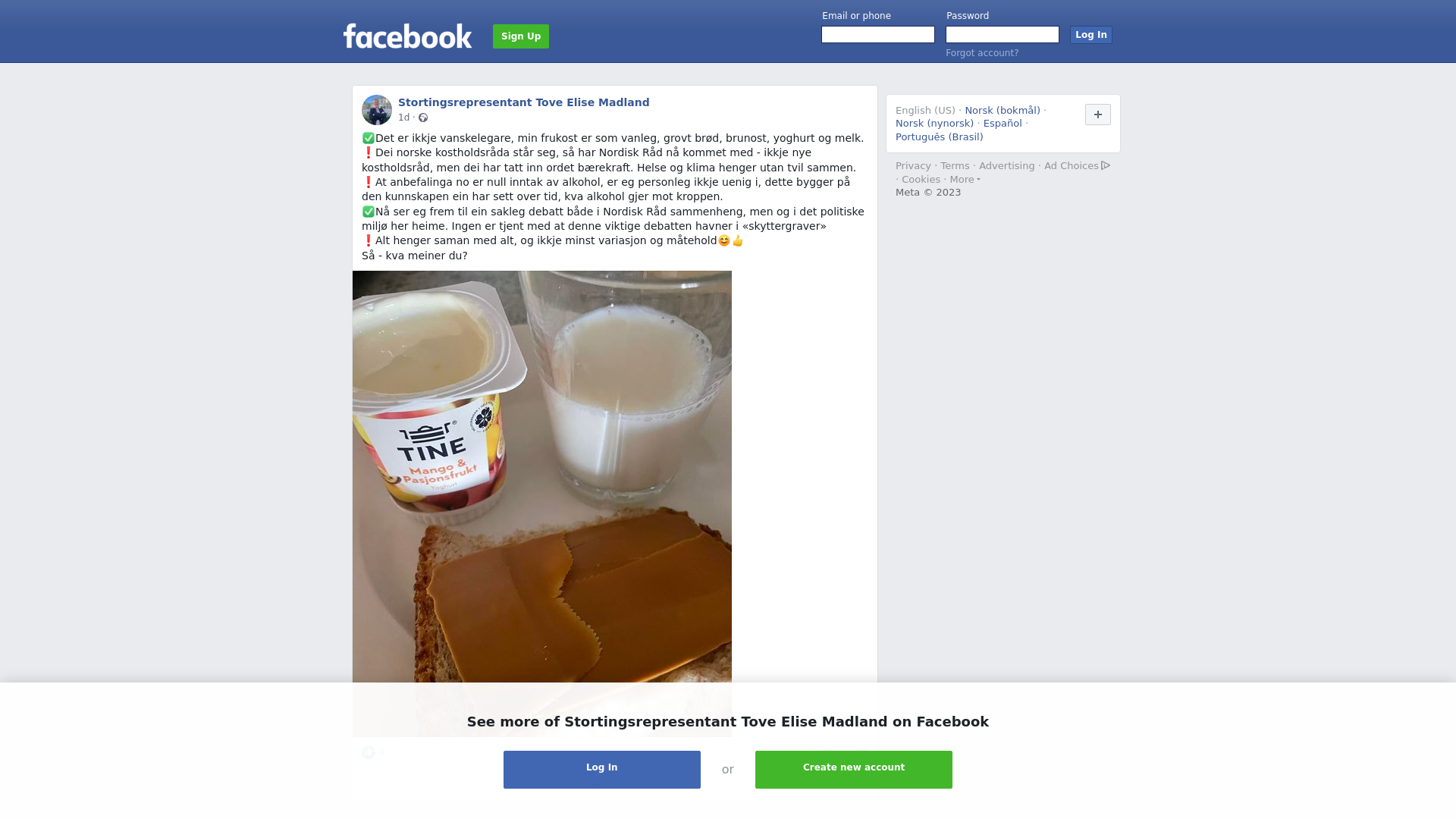Viewport: 1456px width, 819px height.
Task: Open the Forgot account? link
Action: pos(982,53)
